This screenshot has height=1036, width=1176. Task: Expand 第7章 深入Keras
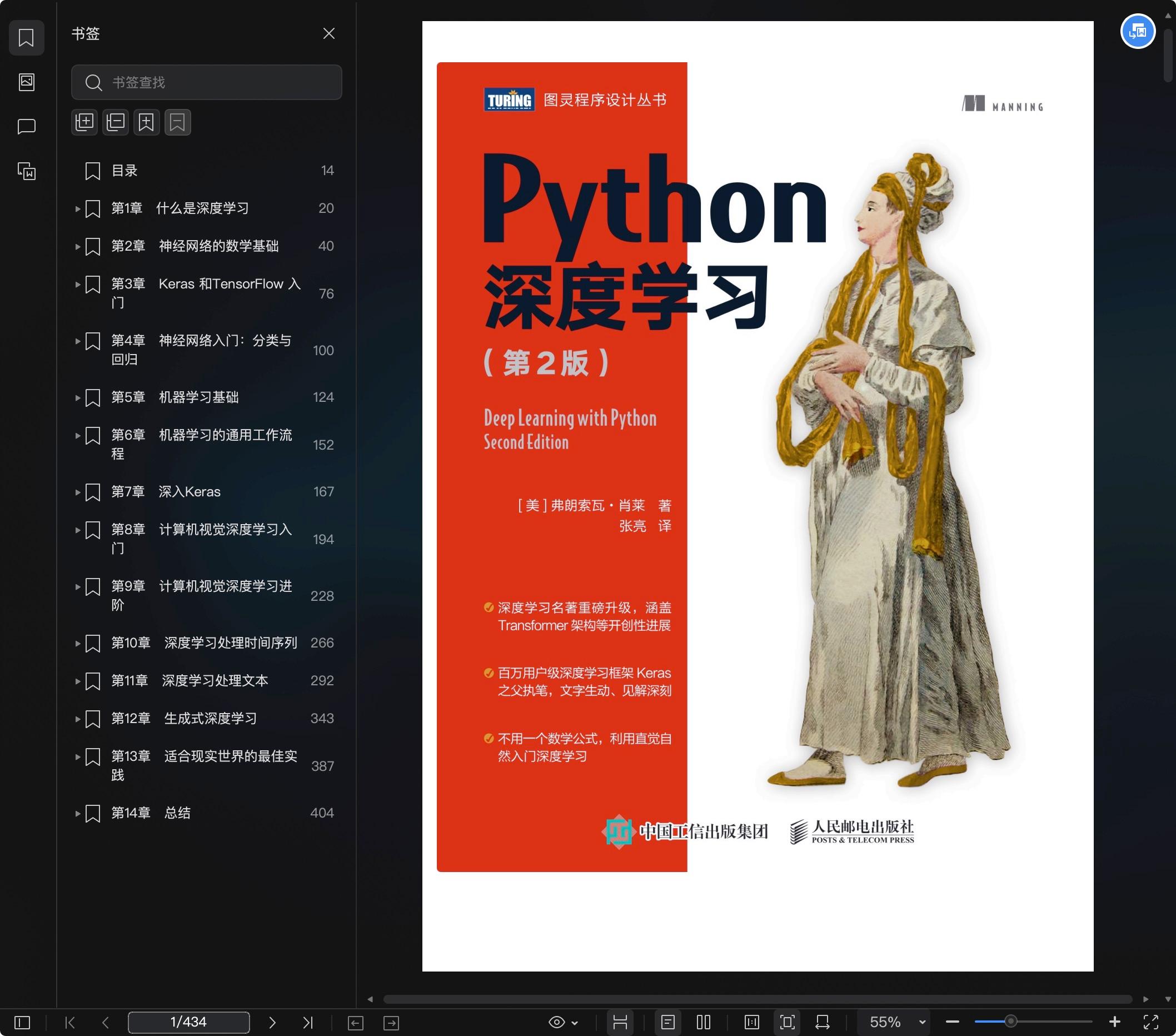coord(78,492)
